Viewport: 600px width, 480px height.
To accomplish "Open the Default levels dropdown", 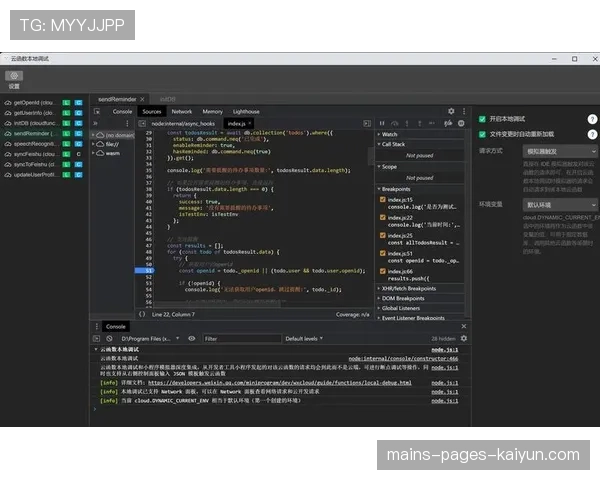I will 304,339.
